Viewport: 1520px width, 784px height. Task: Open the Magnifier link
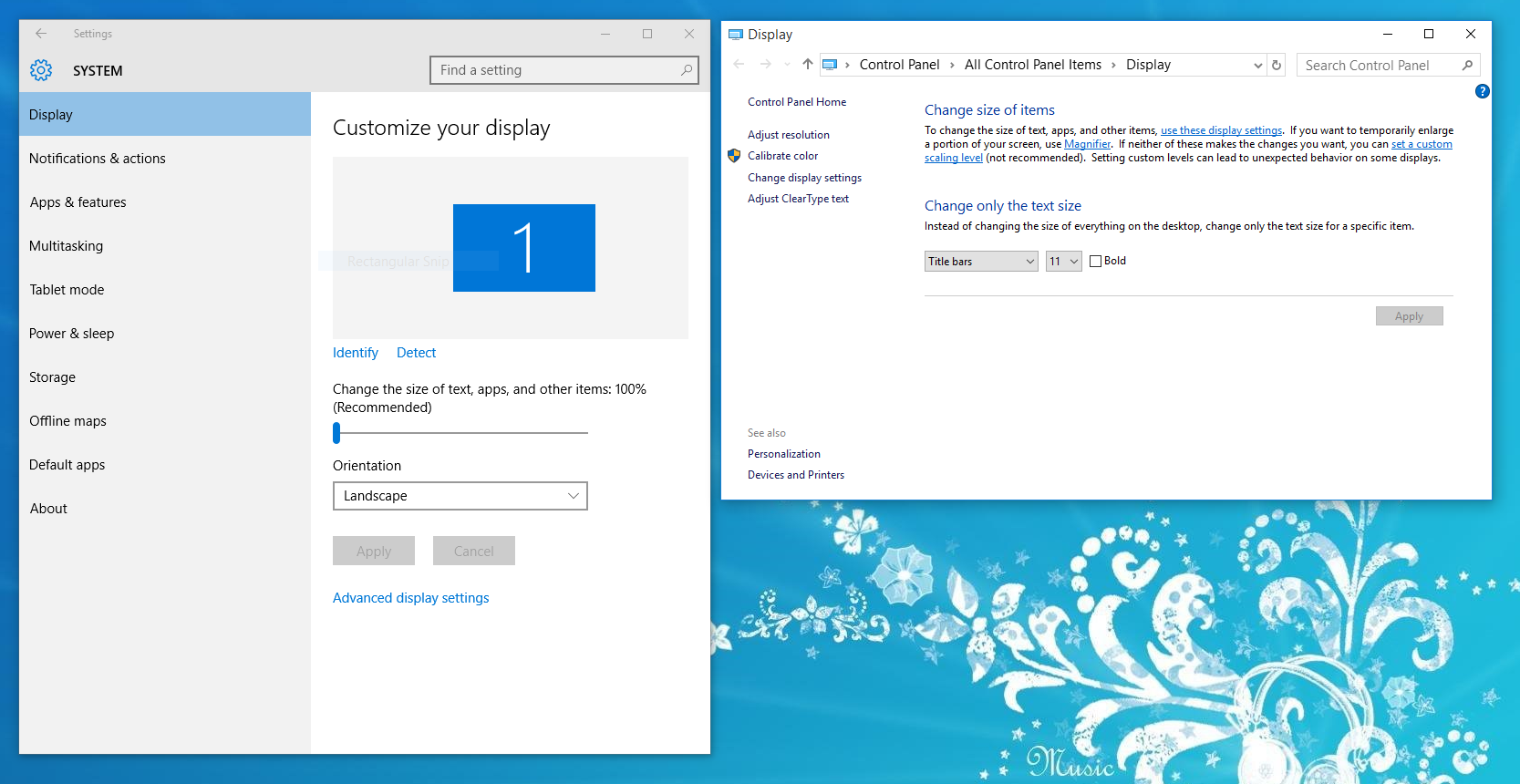1088,144
